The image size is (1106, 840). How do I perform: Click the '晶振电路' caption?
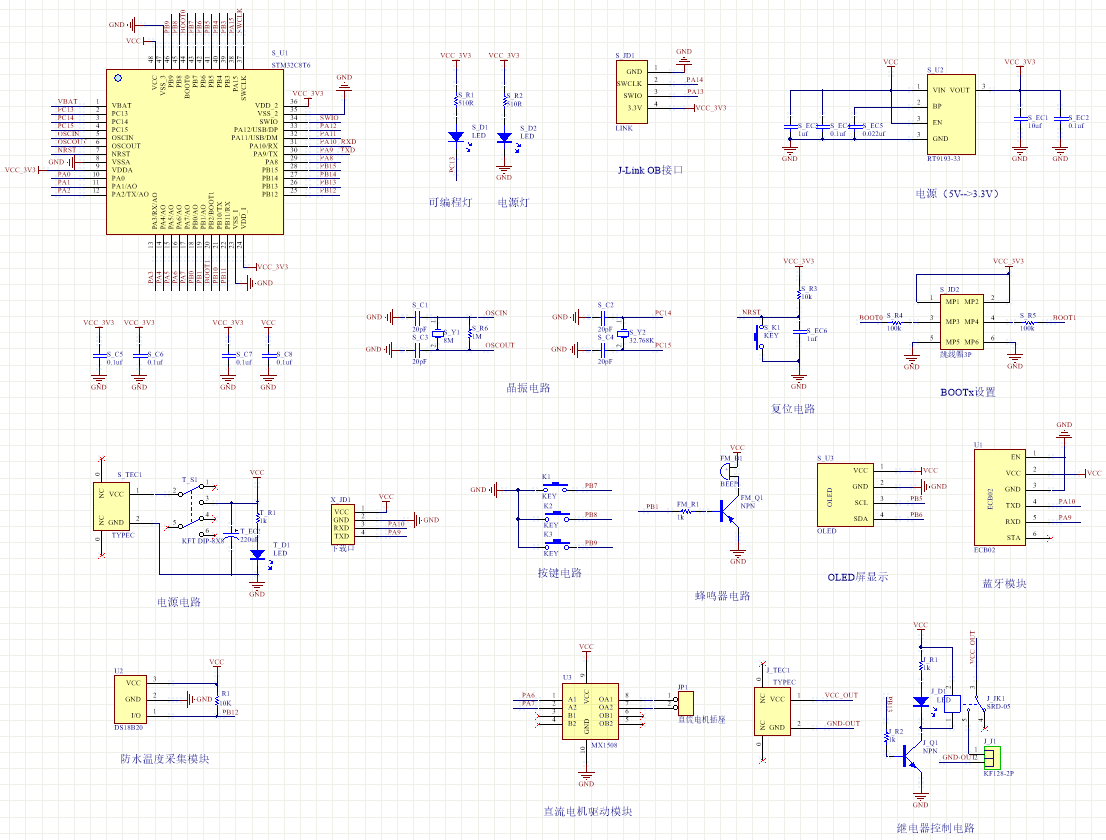coord(528,388)
